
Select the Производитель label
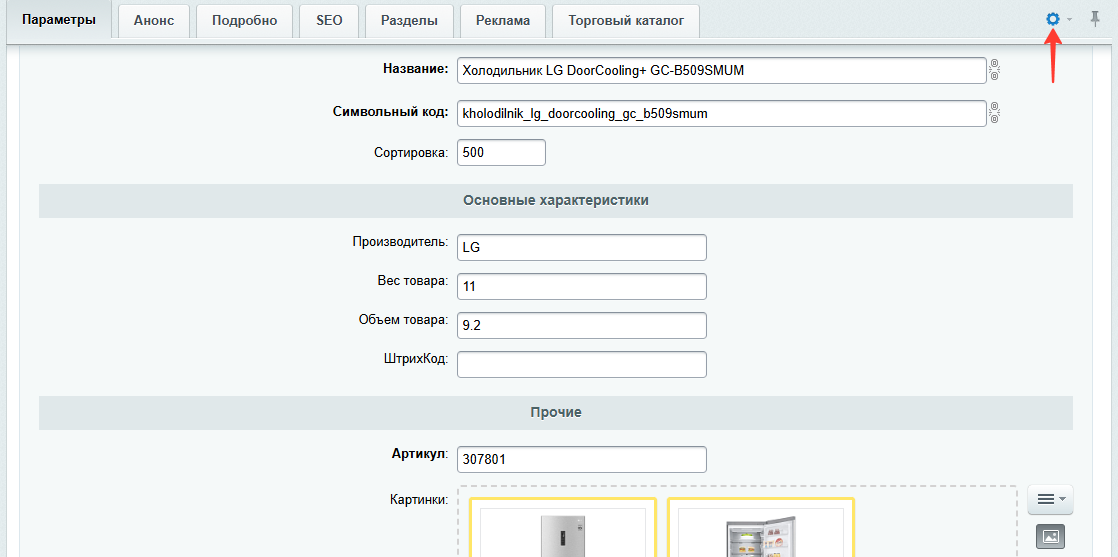(x=401, y=242)
